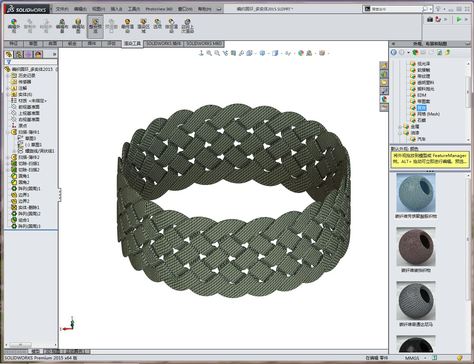
Task: Expand the 注解 (Annotations) folder
Action: 8,88
